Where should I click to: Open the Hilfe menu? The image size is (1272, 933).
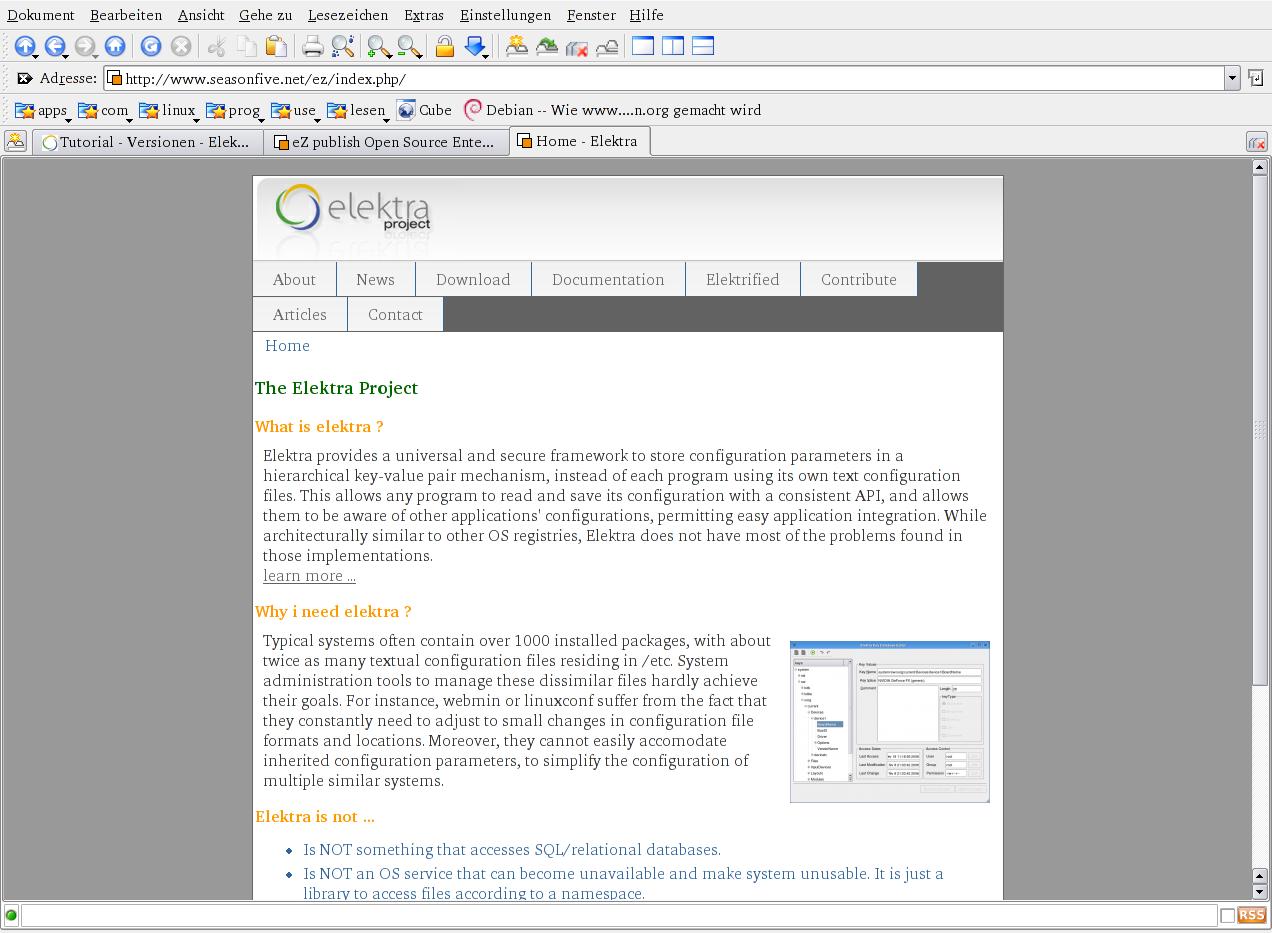[x=646, y=15]
